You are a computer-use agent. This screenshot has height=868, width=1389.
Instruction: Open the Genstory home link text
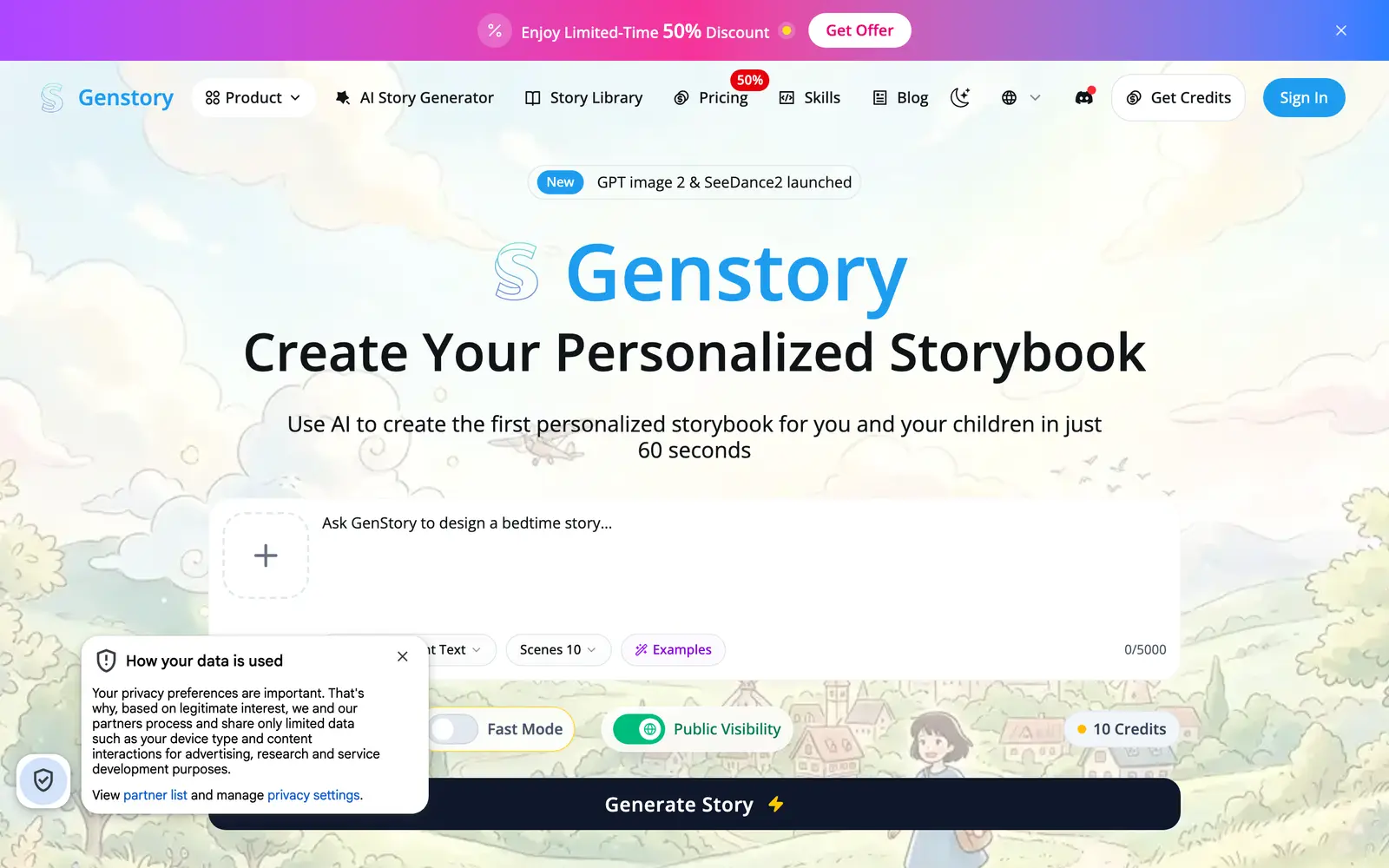126,98
